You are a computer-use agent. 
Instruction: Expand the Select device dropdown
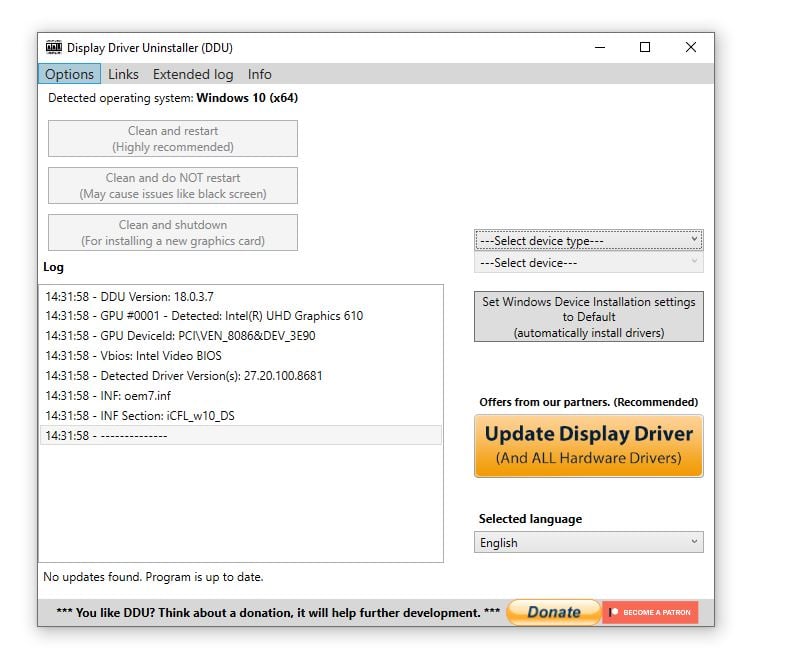589,262
